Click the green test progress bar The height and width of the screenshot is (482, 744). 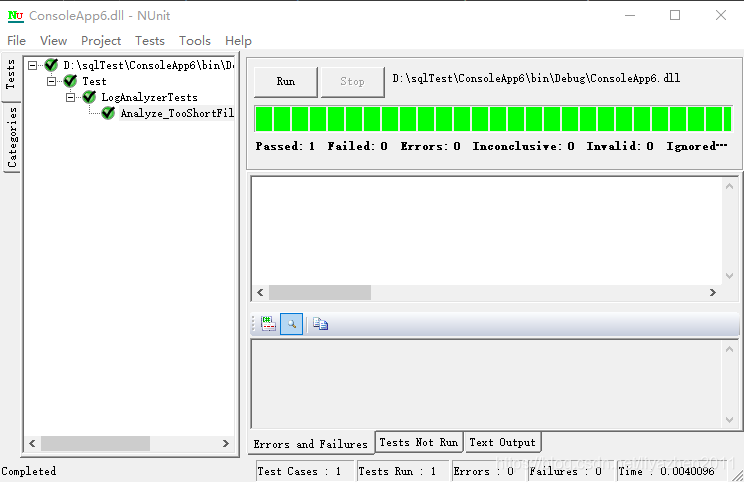[493, 119]
